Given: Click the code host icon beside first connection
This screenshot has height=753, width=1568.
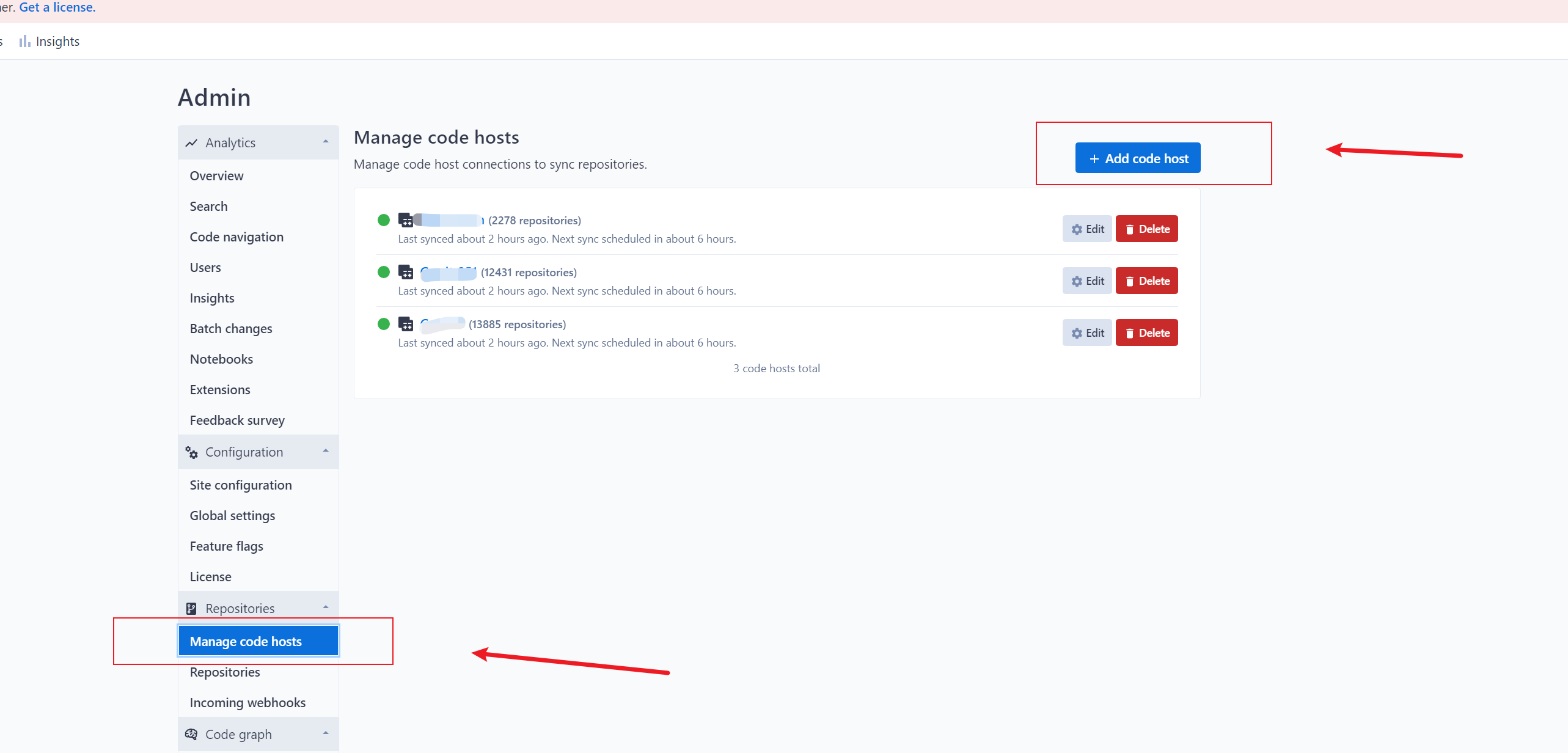Looking at the screenshot, I should (406, 220).
